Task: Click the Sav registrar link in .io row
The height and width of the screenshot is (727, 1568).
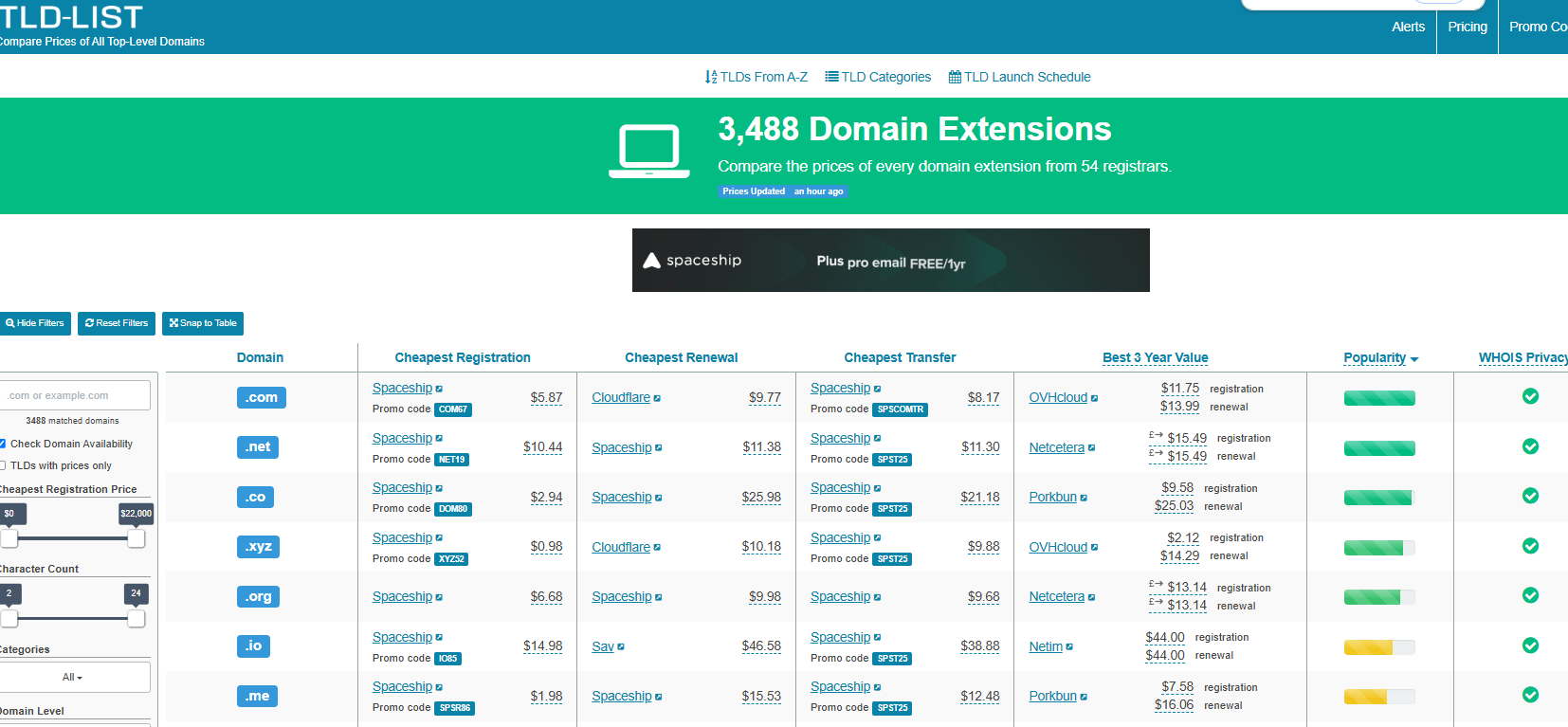Action: pos(603,646)
